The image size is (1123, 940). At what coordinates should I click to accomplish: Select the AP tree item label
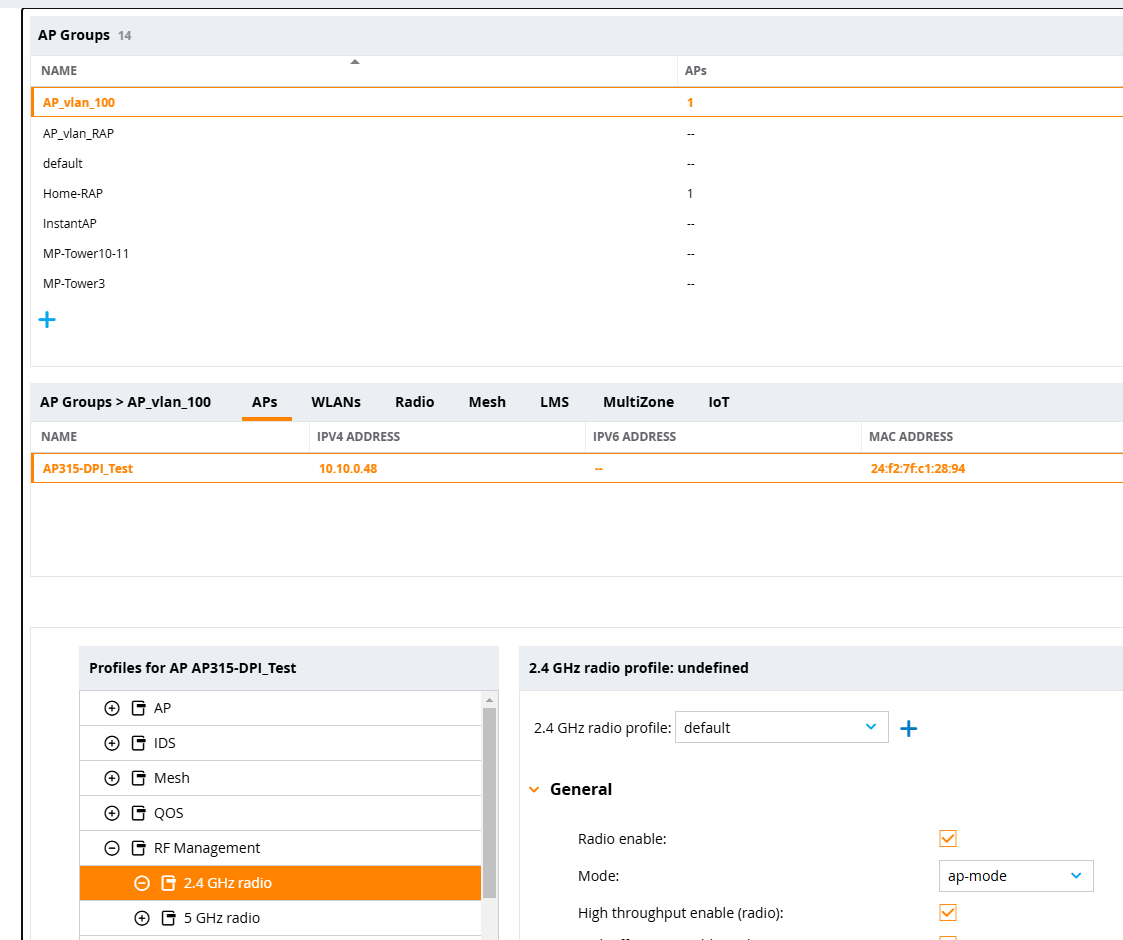point(163,709)
